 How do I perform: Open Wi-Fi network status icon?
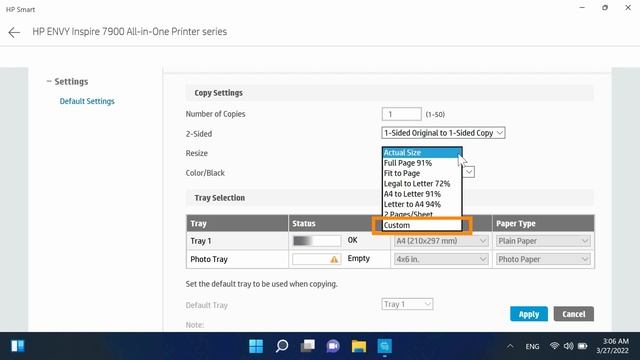(554, 346)
